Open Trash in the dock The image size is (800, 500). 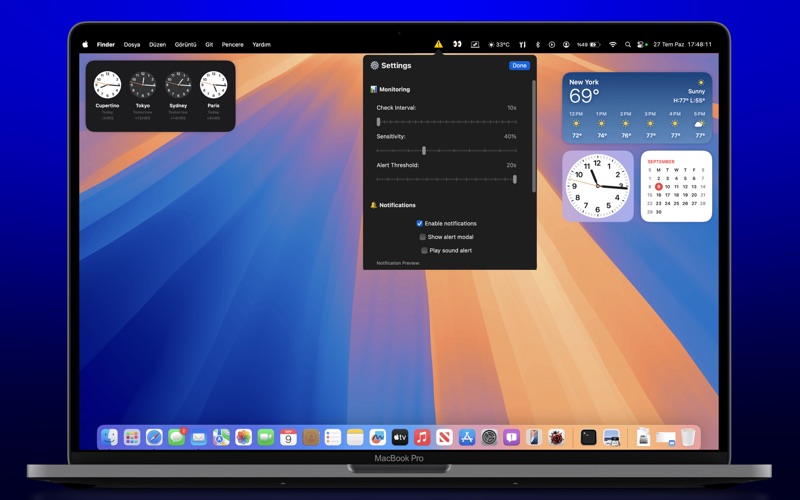coord(688,437)
